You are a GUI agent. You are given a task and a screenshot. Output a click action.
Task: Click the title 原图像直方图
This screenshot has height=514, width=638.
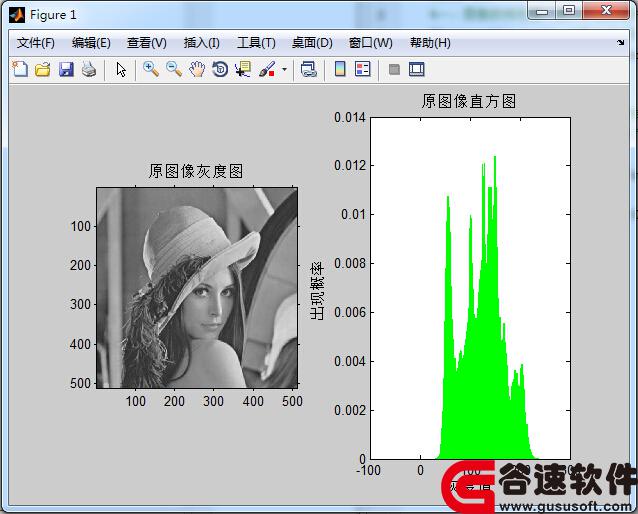click(x=469, y=101)
